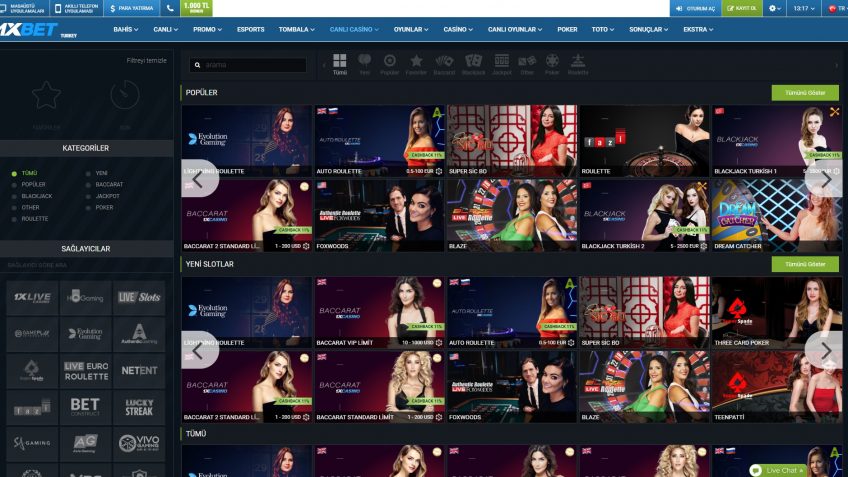Click the Oturum Aç login button
The width and height of the screenshot is (848, 477).
pyautogui.click(x=696, y=8)
